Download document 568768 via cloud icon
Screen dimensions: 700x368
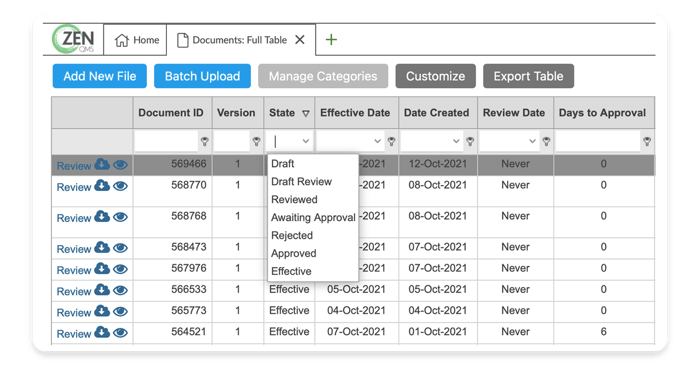click(x=102, y=216)
